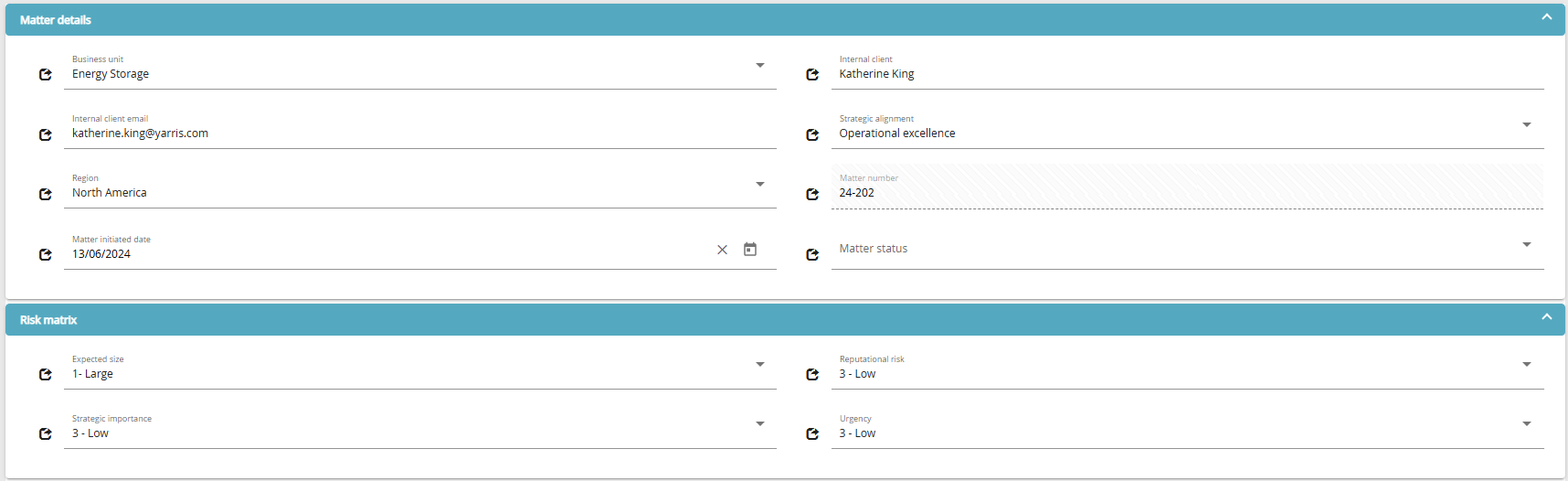Open the Region dropdown showing North America
Image resolution: width=1568 pixels, height=481 pixels.
(x=760, y=184)
